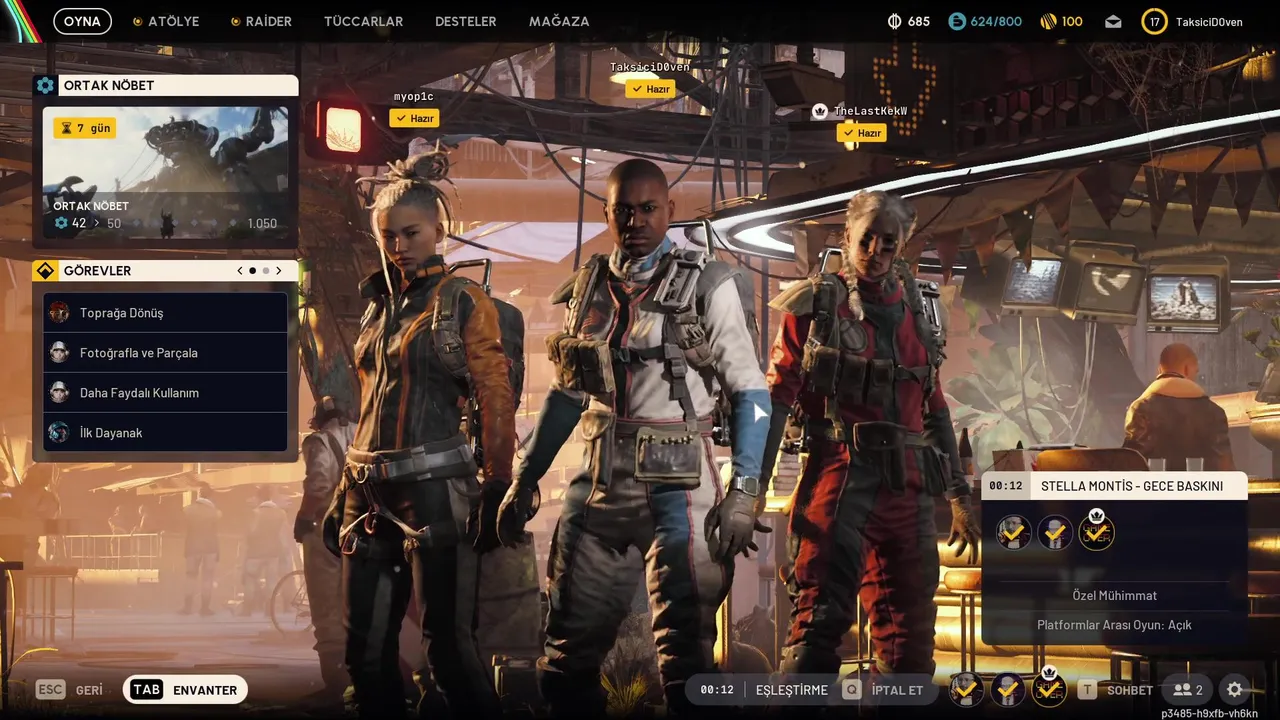
Task: Click the Toprağa Dönüş quest giver portrait
Action: [x=59, y=313]
